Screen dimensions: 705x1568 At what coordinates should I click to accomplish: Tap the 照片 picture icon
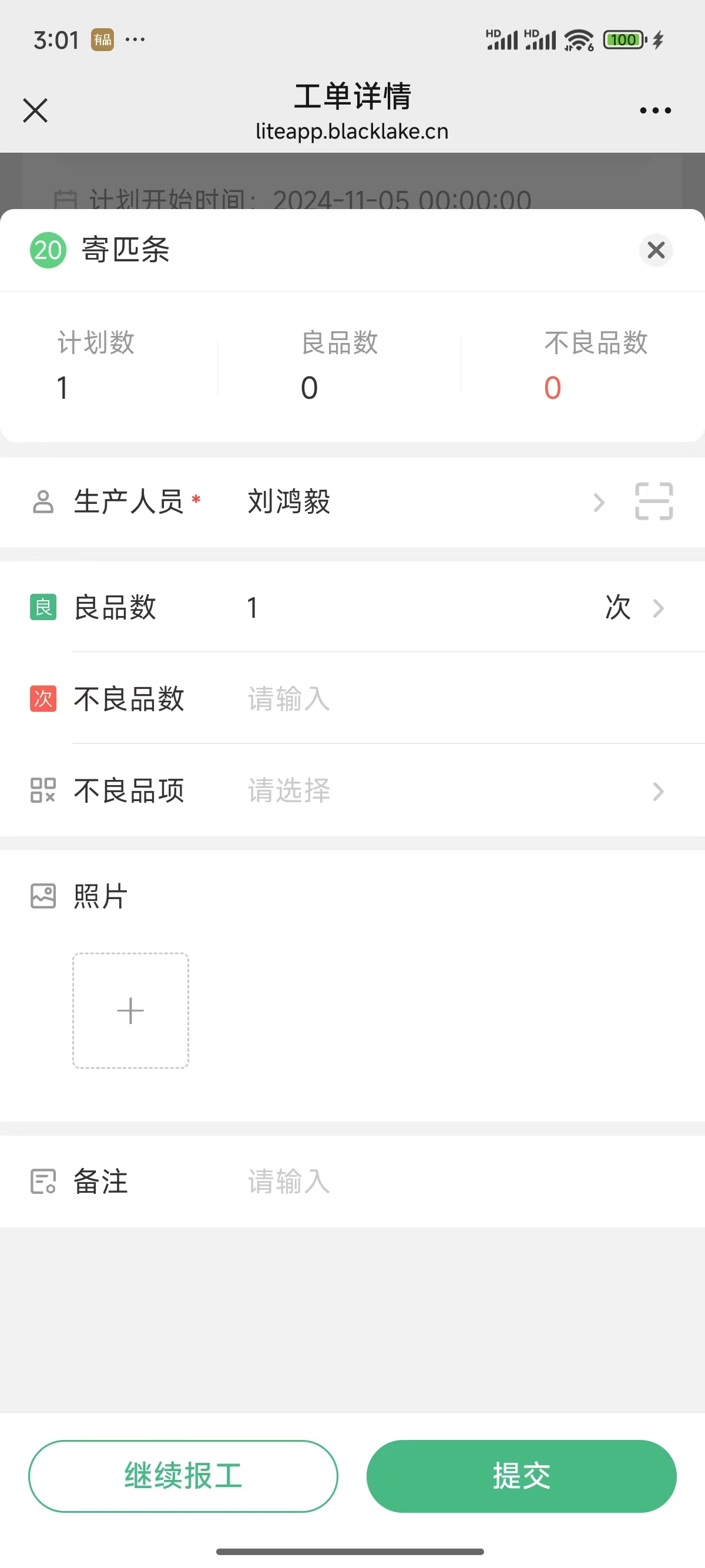point(43,896)
